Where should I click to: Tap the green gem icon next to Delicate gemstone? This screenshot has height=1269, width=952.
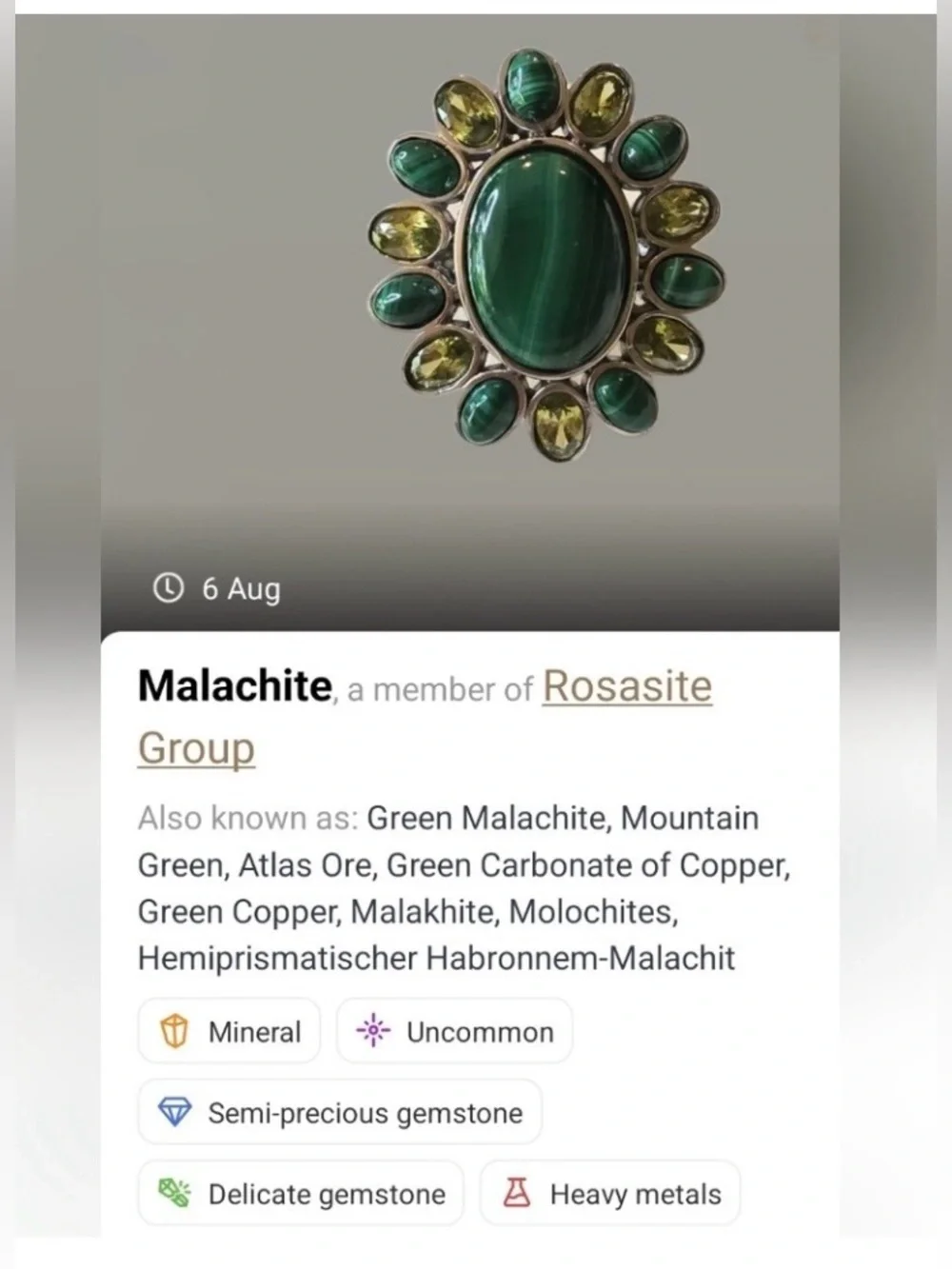pyautogui.click(x=172, y=1193)
